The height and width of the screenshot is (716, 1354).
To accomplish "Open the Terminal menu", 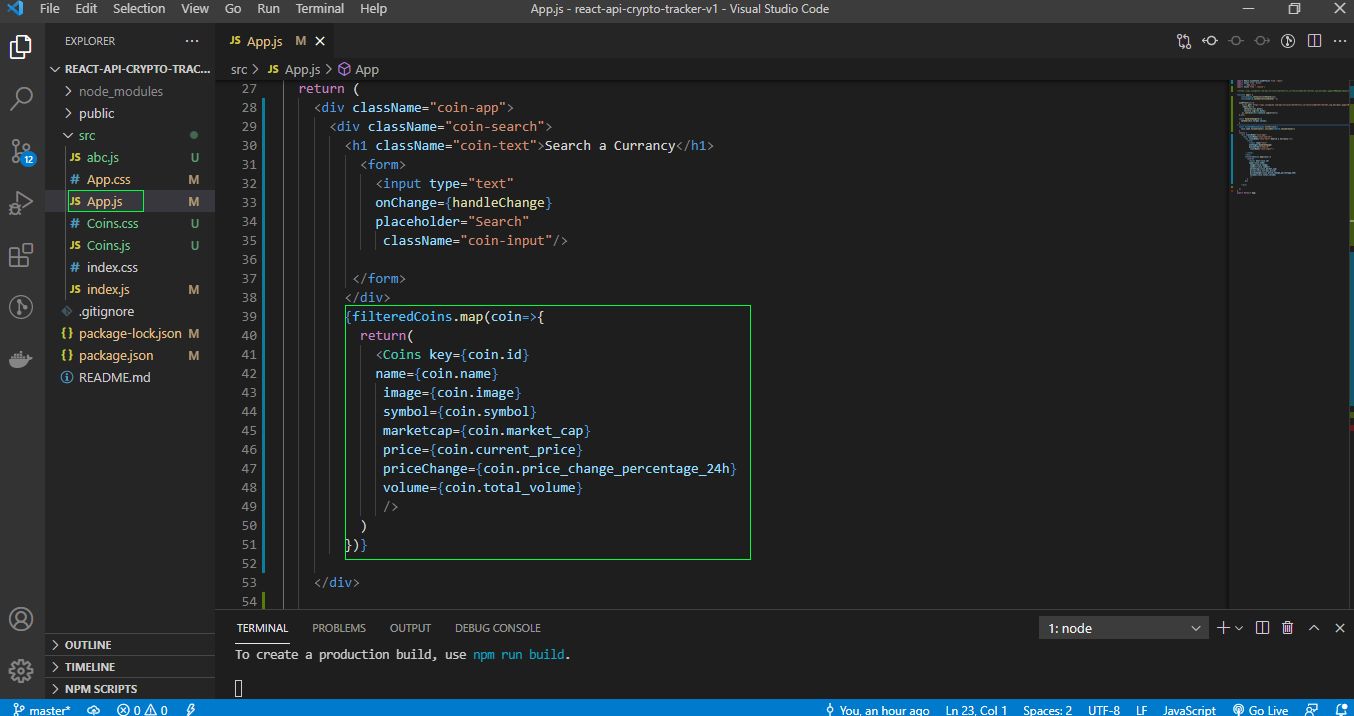I will (x=320, y=9).
